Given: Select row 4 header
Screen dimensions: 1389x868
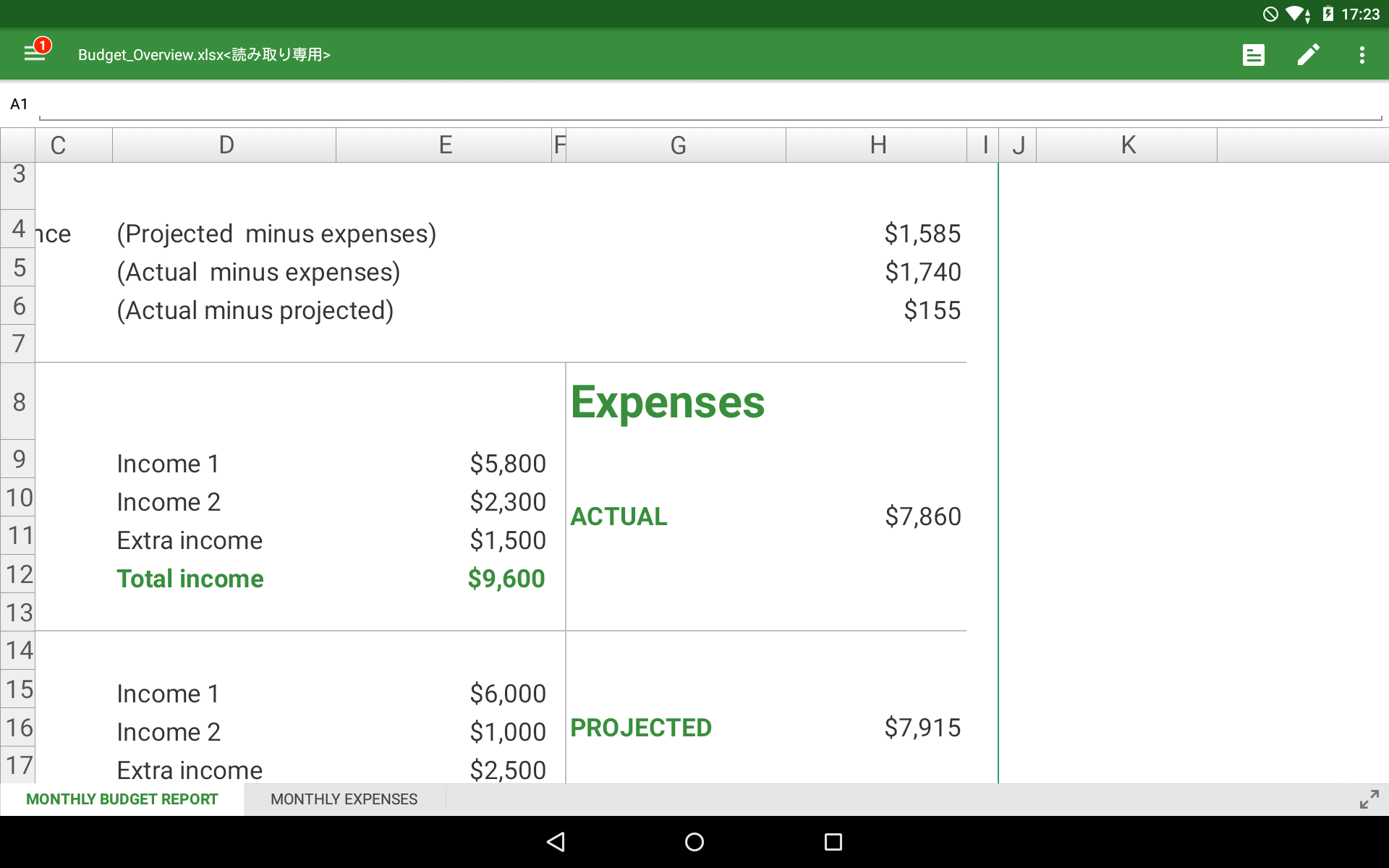Looking at the screenshot, I should tap(18, 229).
